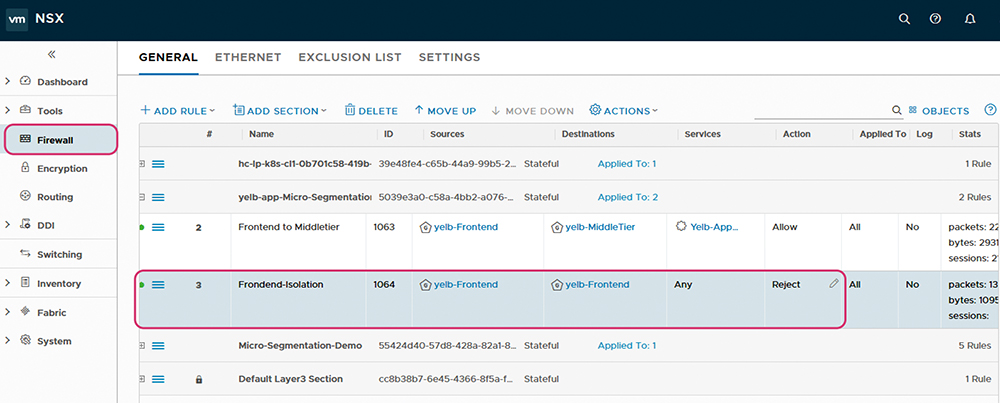1000x403 pixels.
Task: Collapse the yelb-app-Micro-Segmentation section
Action: [x=142, y=198]
